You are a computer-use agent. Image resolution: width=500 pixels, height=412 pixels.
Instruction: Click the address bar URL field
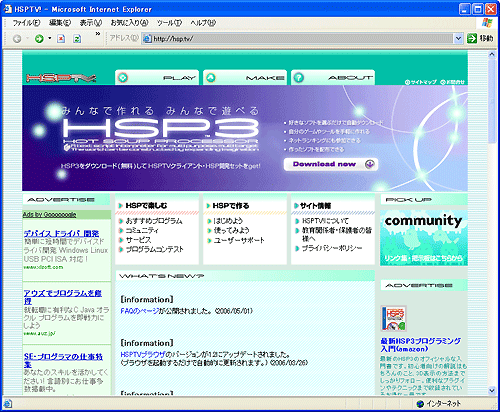coord(298,39)
